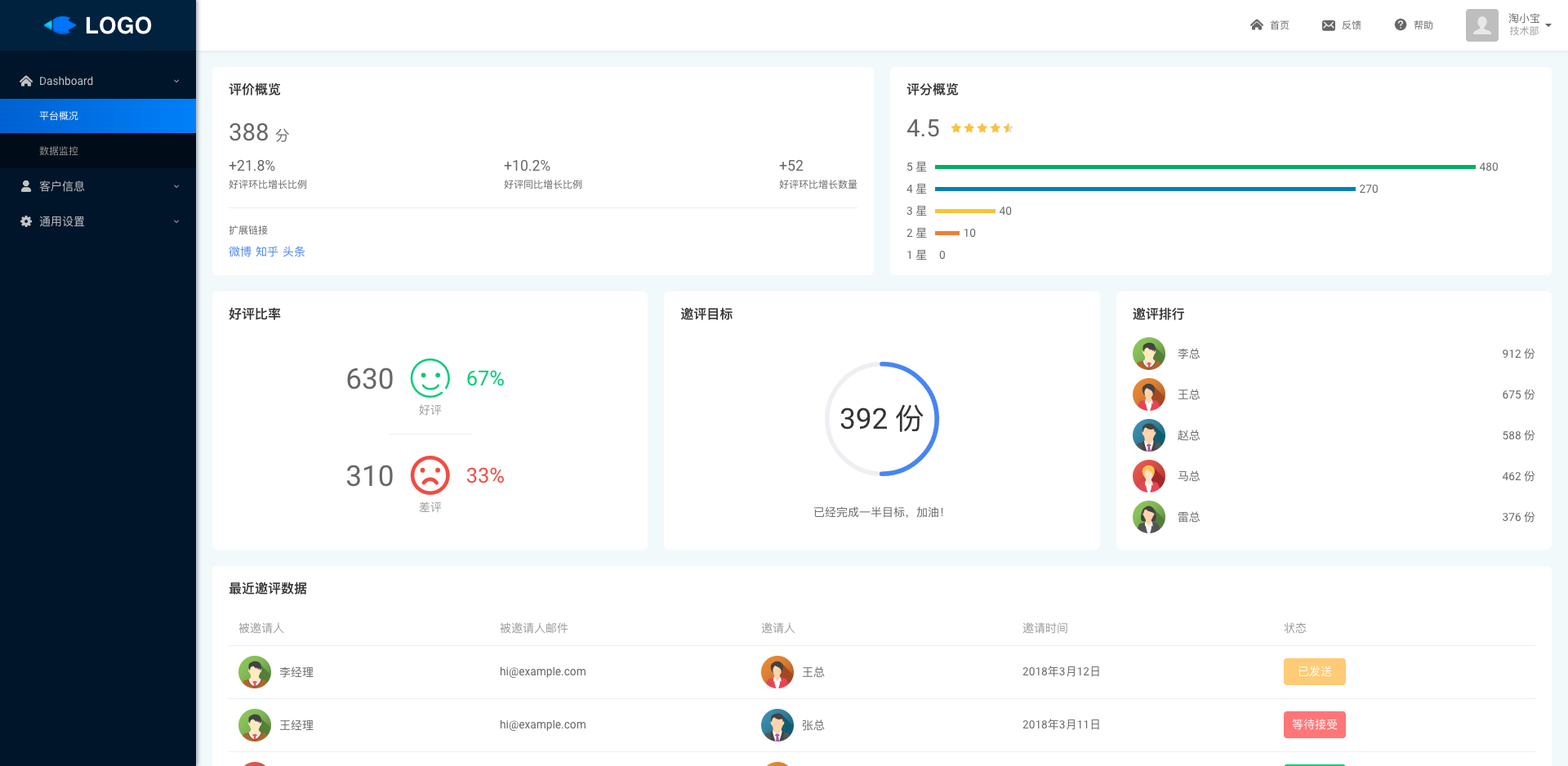Click the 5 星 green rating bar
The height and width of the screenshot is (766, 1568).
(x=1205, y=167)
